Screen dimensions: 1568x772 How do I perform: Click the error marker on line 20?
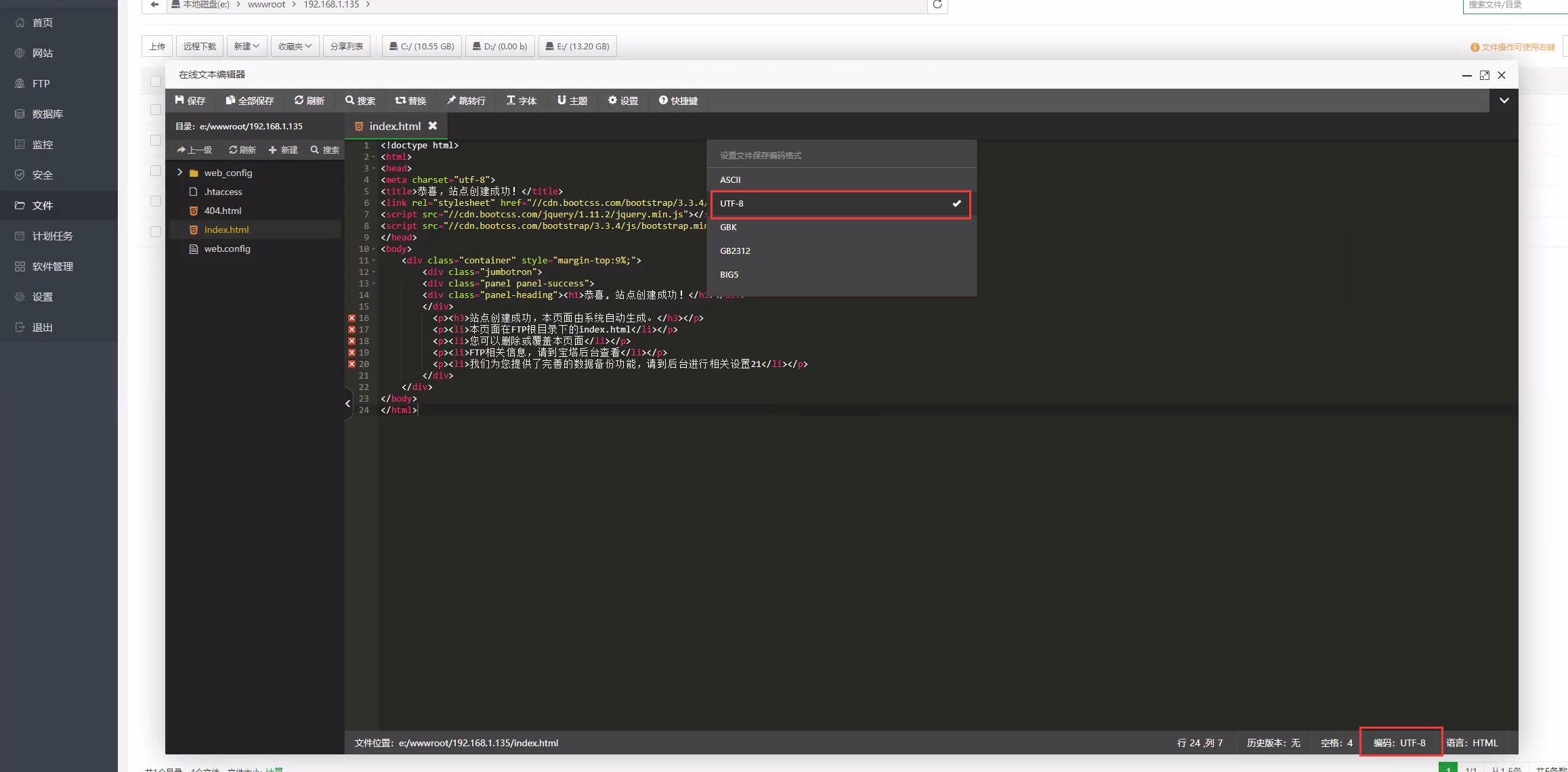tap(352, 364)
